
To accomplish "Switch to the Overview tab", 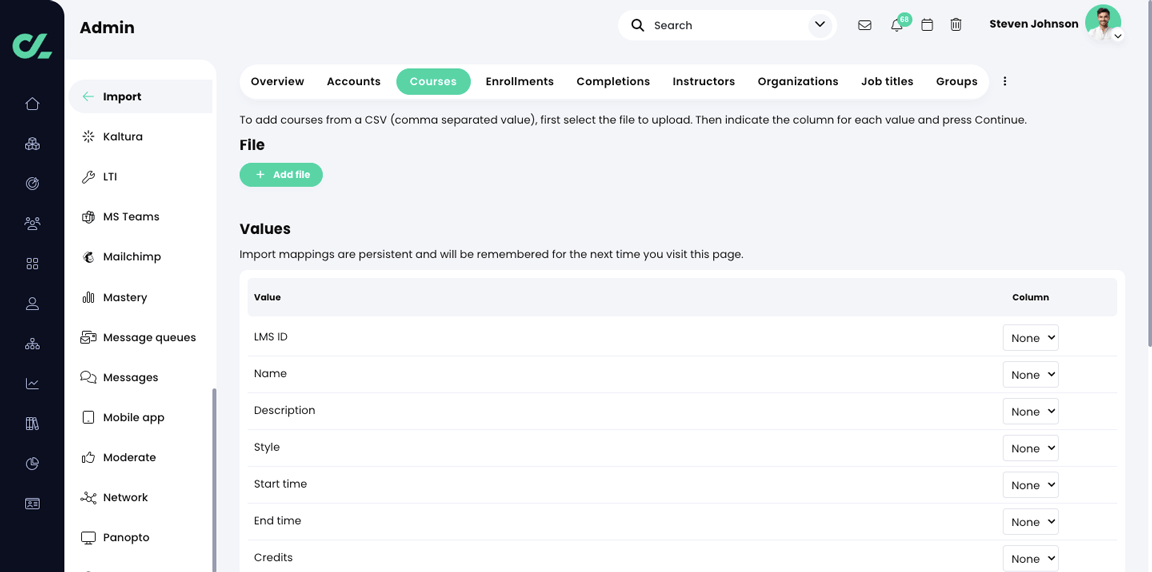I will [277, 82].
